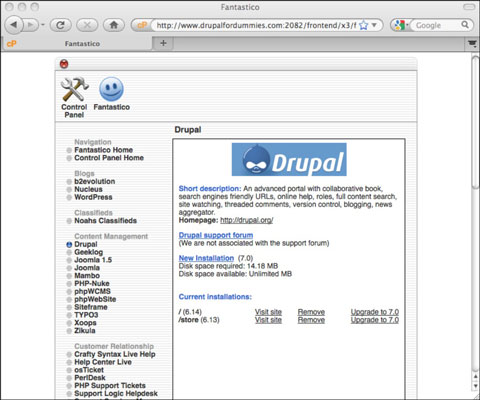Screen dimensions: 480x400
Task: Click the scrollbar down arrow
Action: (476, 386)
